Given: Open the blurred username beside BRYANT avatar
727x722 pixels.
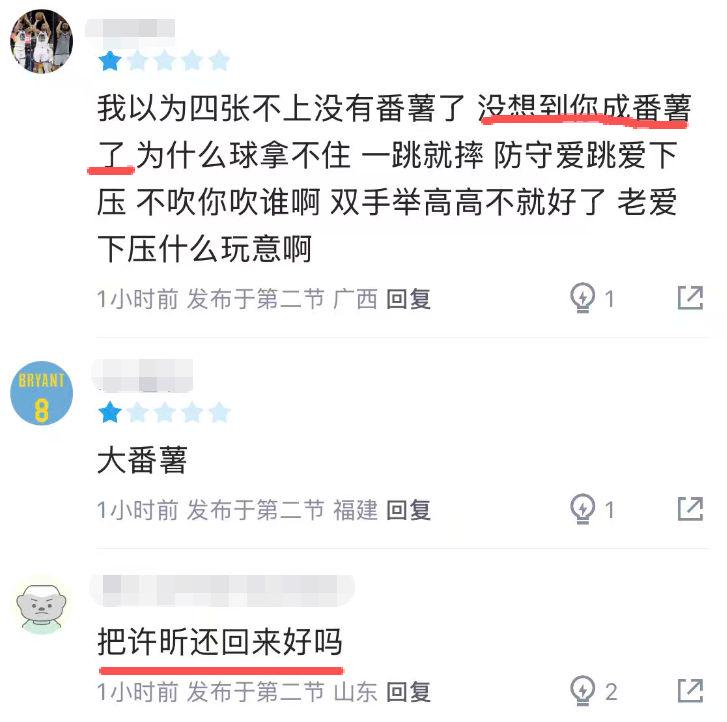Looking at the screenshot, I should pos(143,376).
